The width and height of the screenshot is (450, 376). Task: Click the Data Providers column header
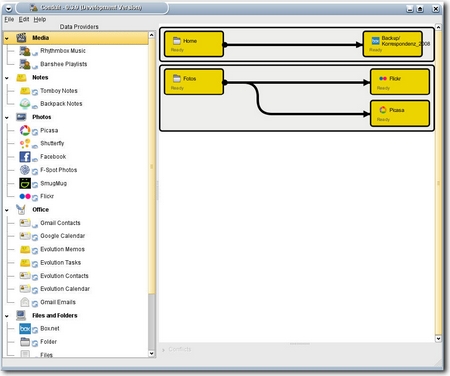[79, 27]
